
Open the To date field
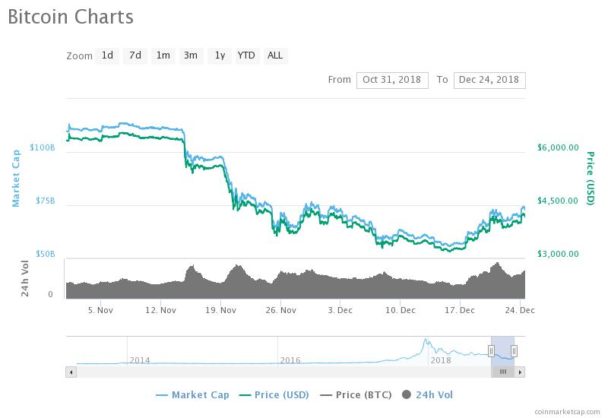[489, 80]
